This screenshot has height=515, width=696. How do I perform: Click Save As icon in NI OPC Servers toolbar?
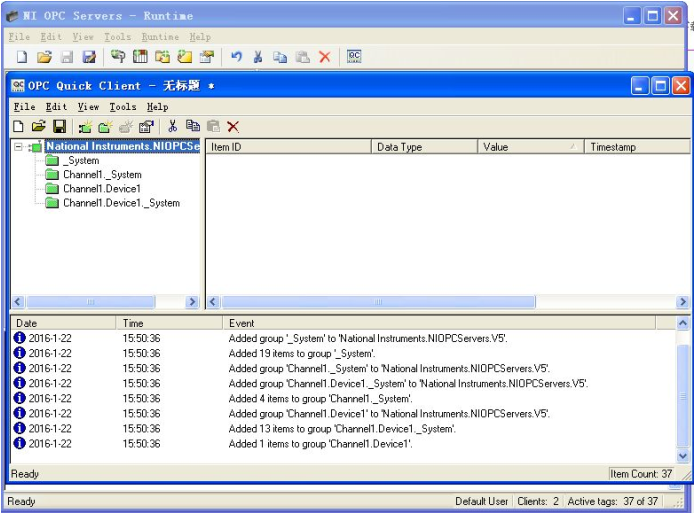[89, 57]
